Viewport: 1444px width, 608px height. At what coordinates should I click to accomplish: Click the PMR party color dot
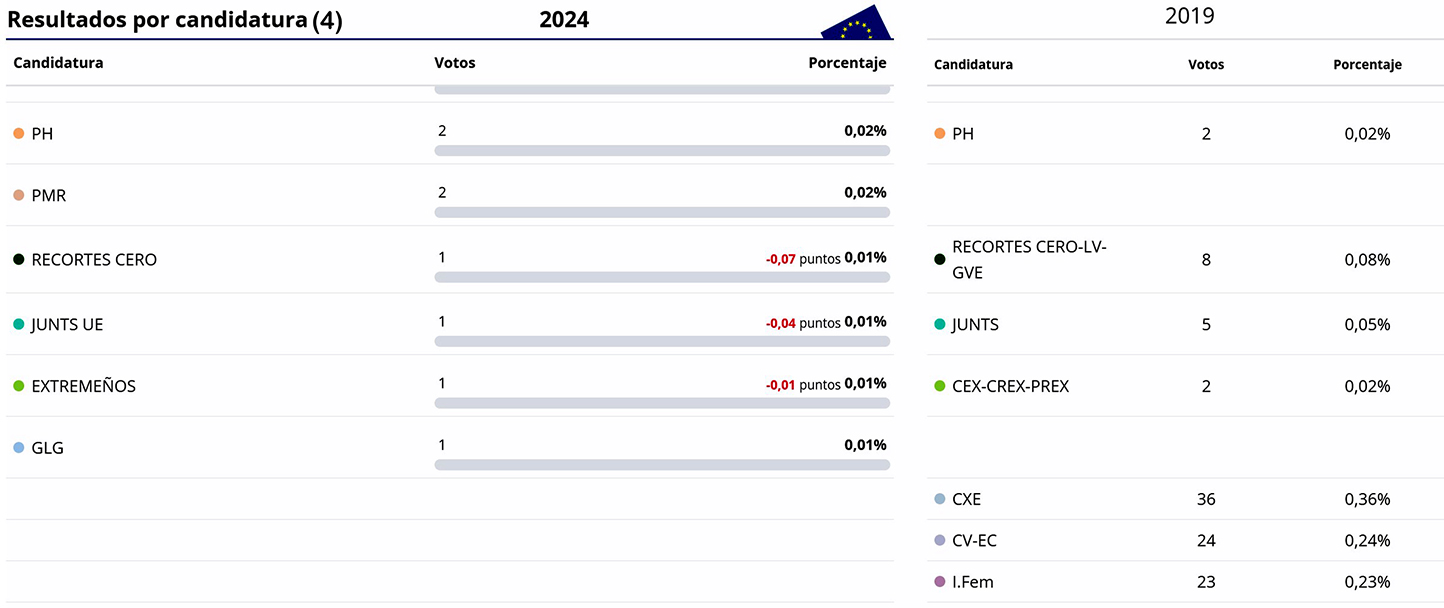(18, 195)
